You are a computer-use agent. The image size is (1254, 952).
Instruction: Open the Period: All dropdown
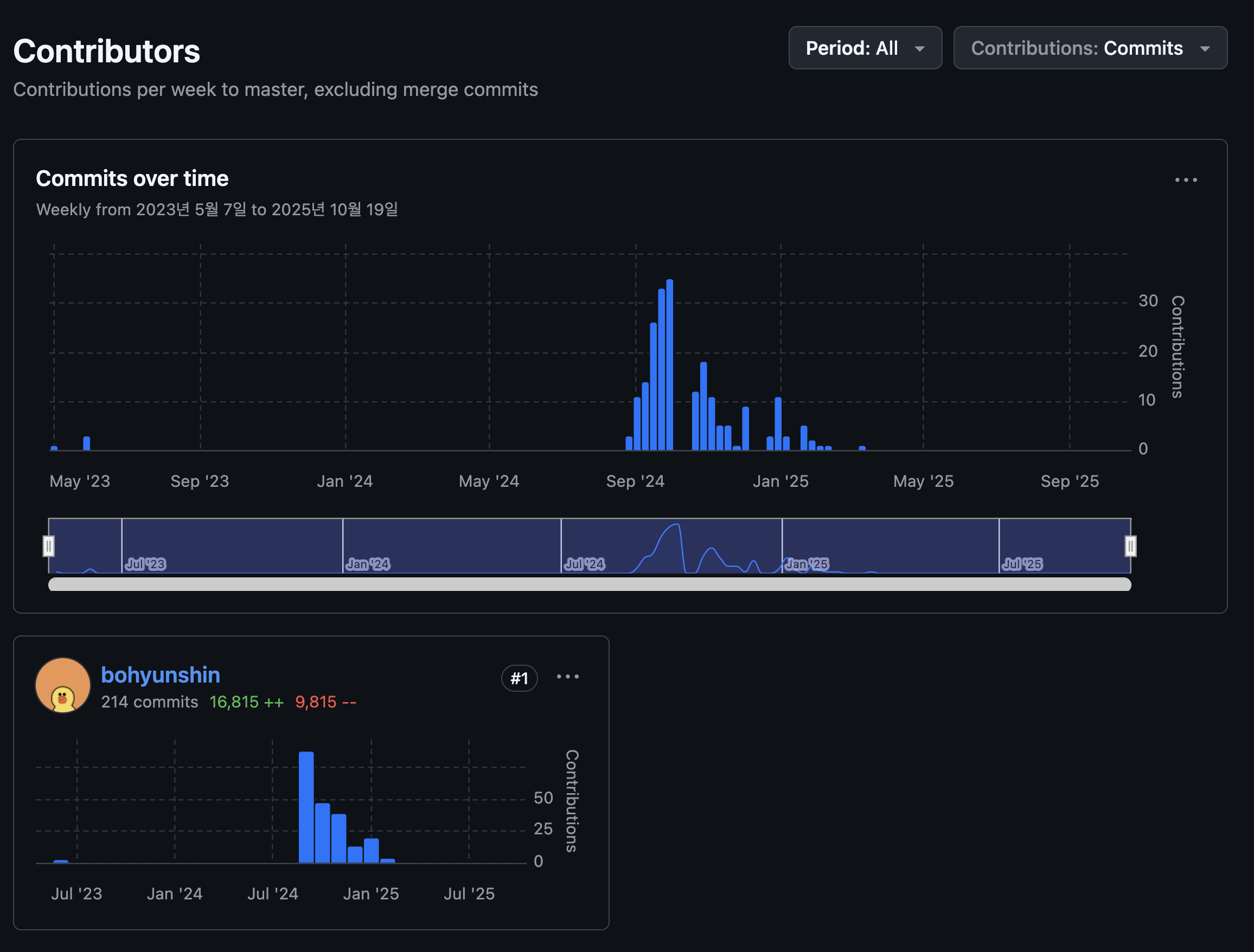pos(865,48)
